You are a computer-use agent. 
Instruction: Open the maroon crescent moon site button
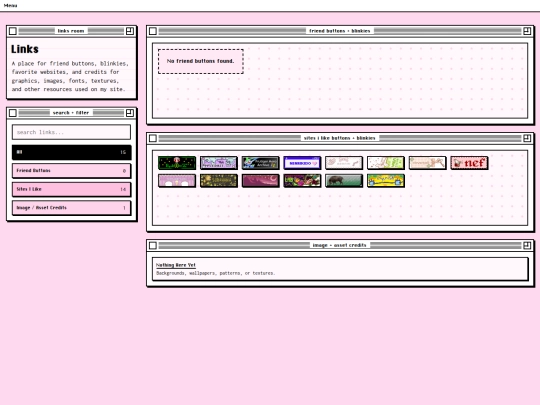pos(260,180)
